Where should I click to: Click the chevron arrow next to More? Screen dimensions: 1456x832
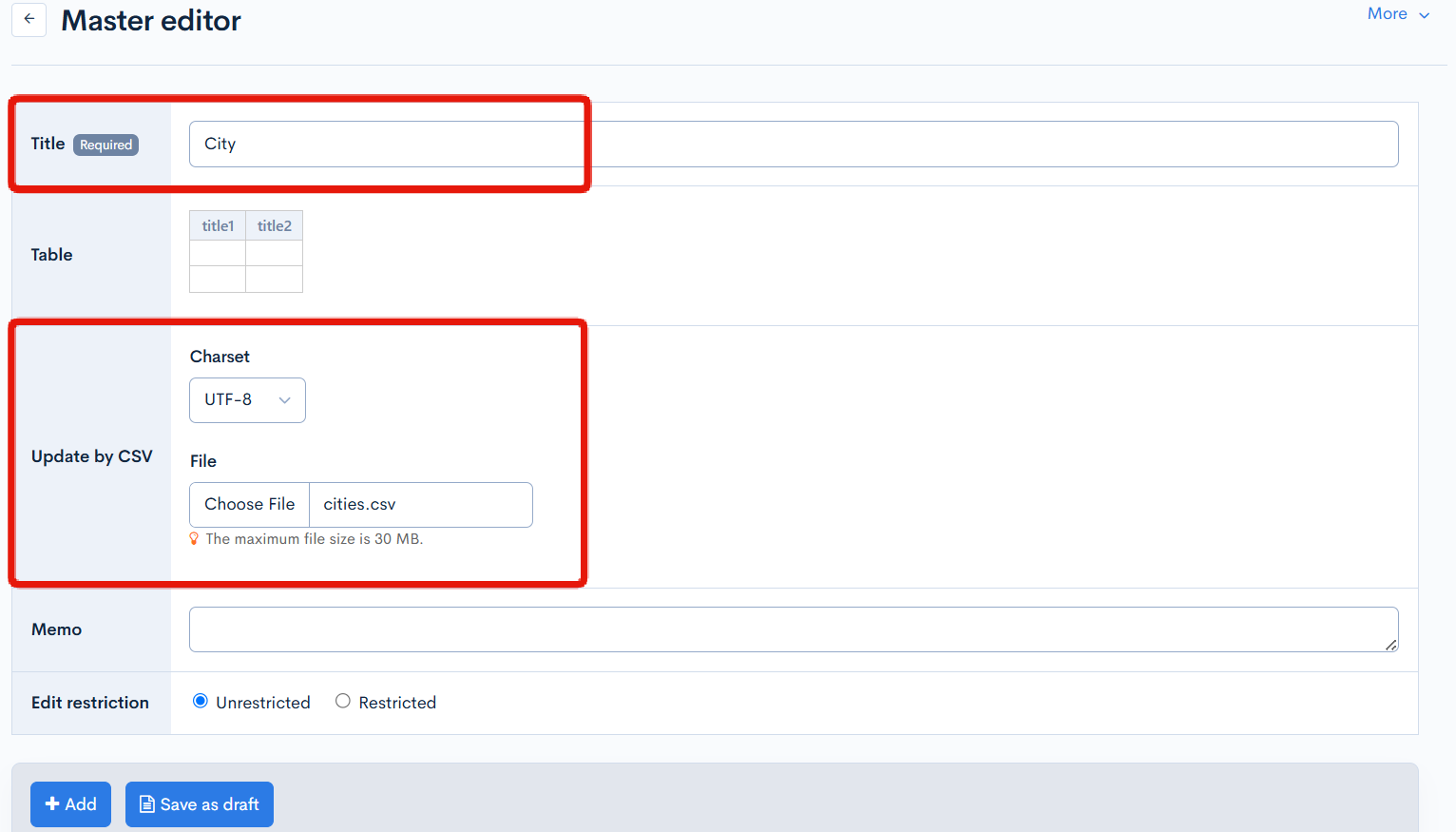pyautogui.click(x=1425, y=14)
